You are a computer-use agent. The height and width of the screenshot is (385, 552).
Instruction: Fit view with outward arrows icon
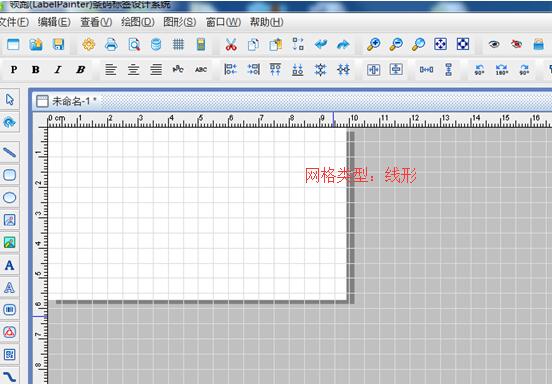(x=440, y=44)
